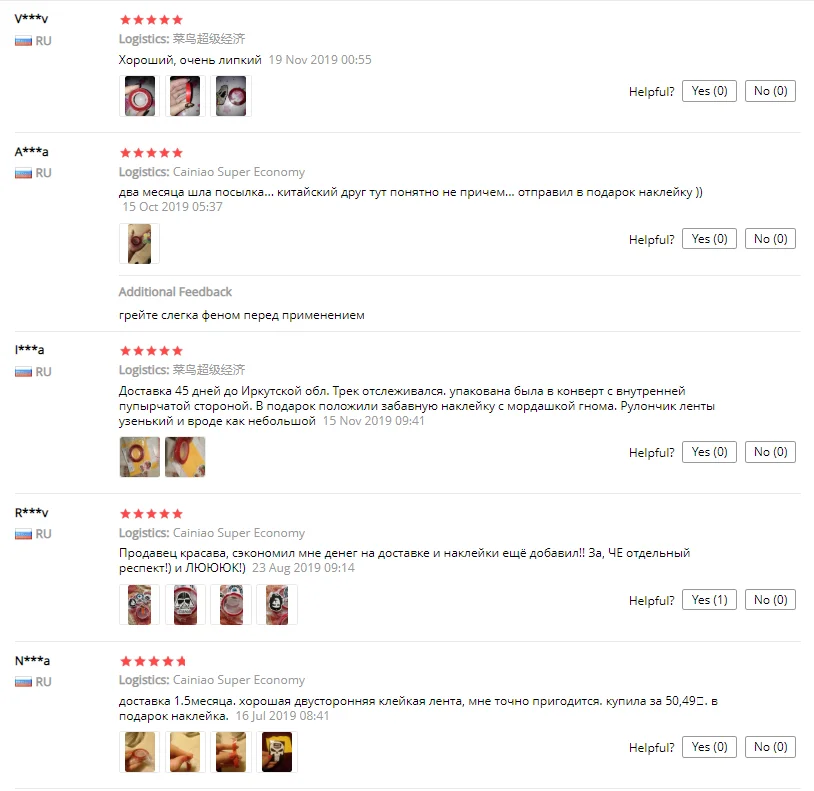This screenshot has width=814, height=791.
Task: Click the five-star rating on R***v's review
Action: click(x=151, y=514)
